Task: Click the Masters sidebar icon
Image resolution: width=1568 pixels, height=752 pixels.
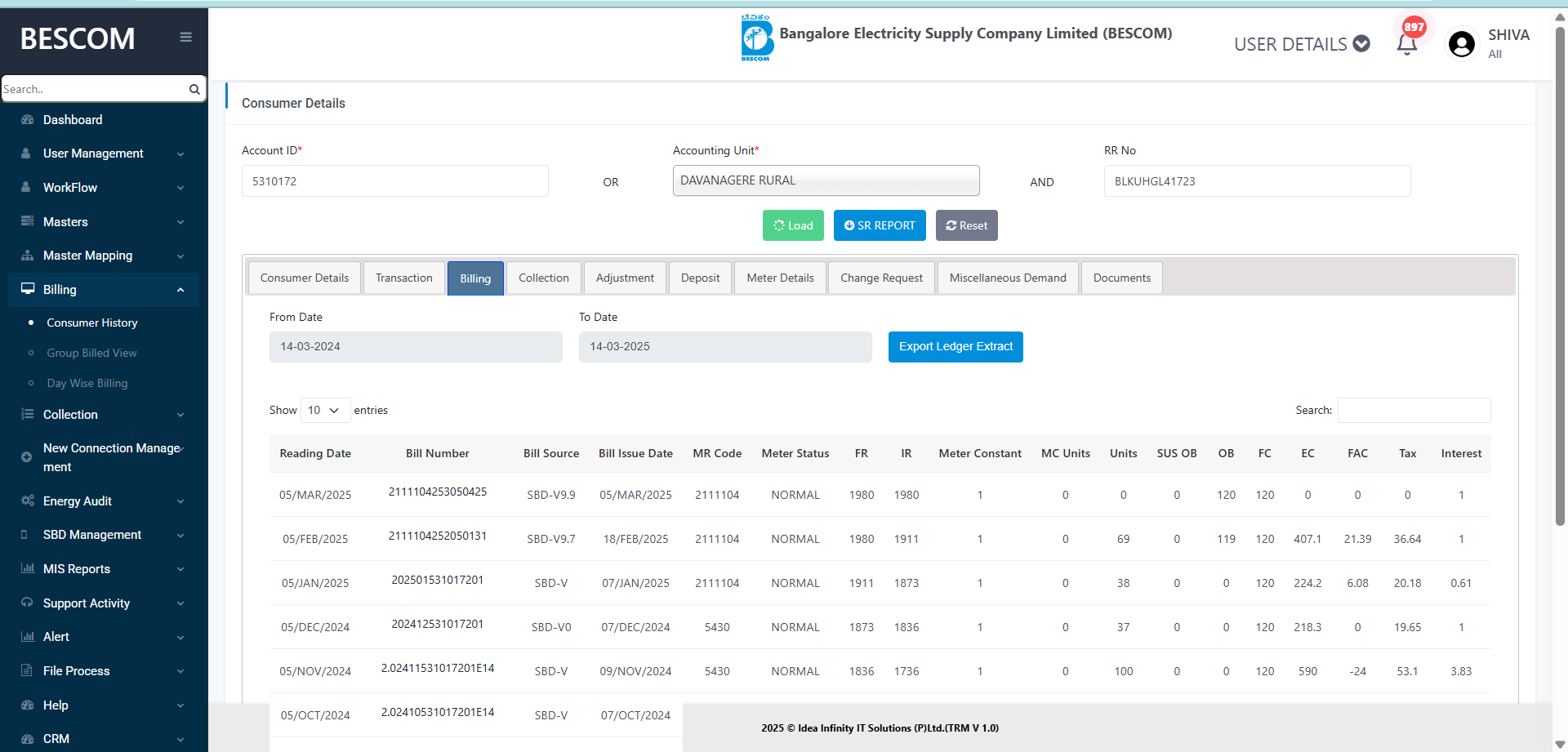Action: (27, 221)
